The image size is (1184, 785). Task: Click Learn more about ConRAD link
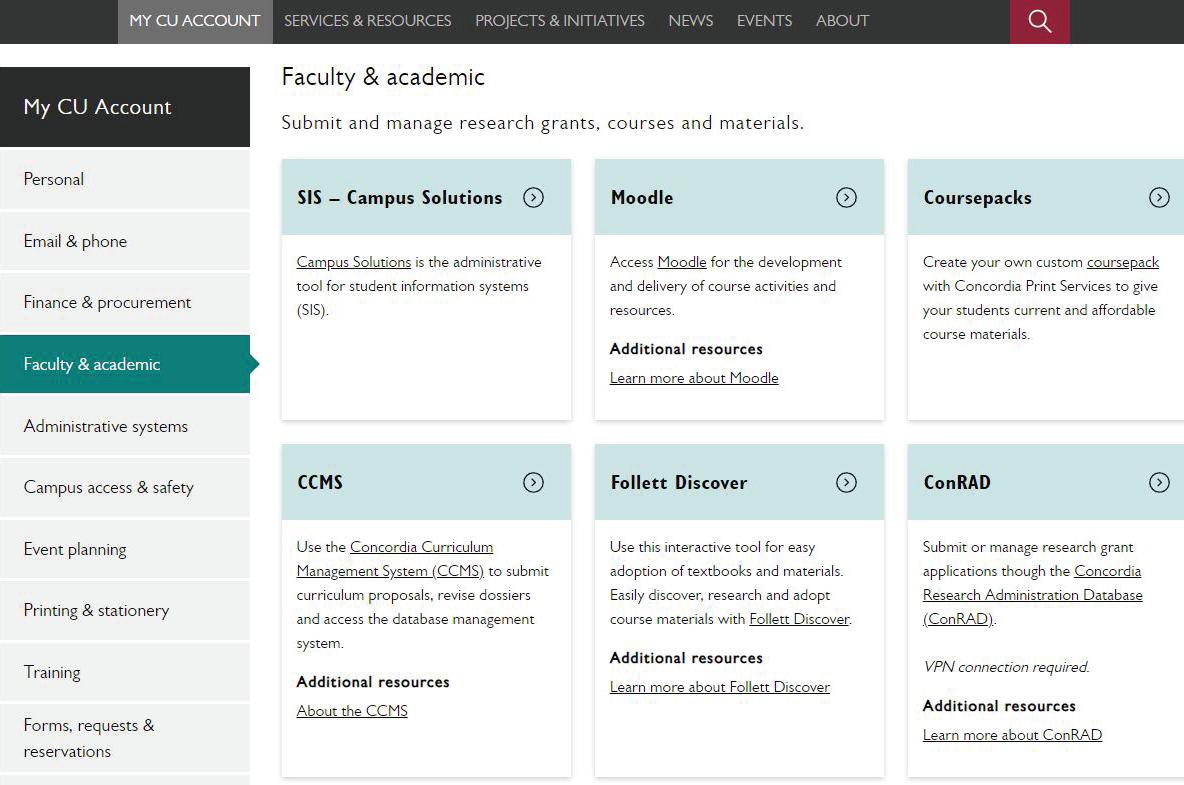click(x=1012, y=735)
